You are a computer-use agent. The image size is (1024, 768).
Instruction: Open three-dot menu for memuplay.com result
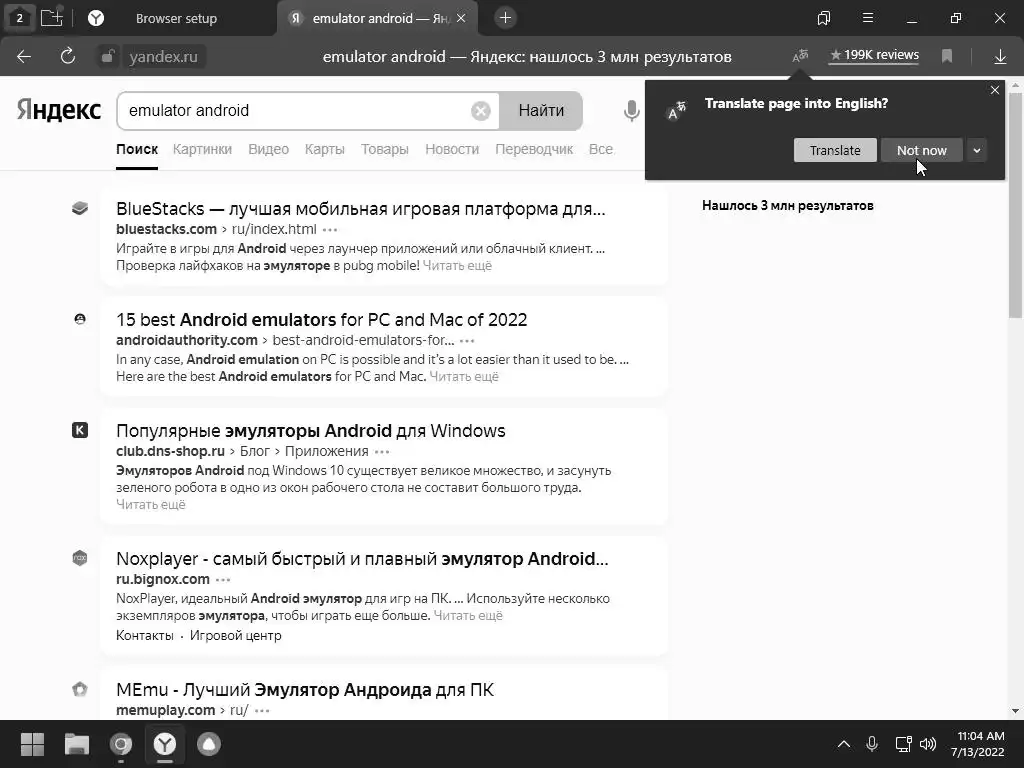262,711
